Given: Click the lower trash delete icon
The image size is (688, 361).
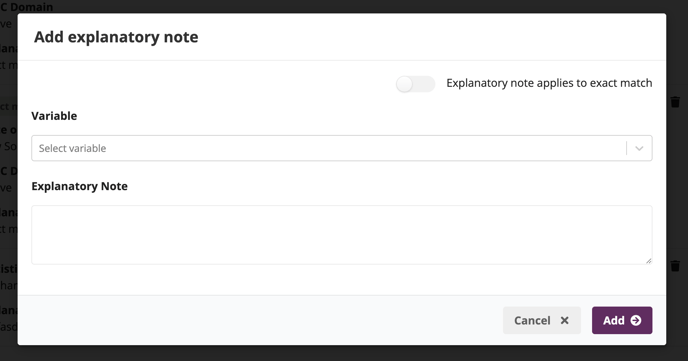Looking at the screenshot, I should 675,266.
